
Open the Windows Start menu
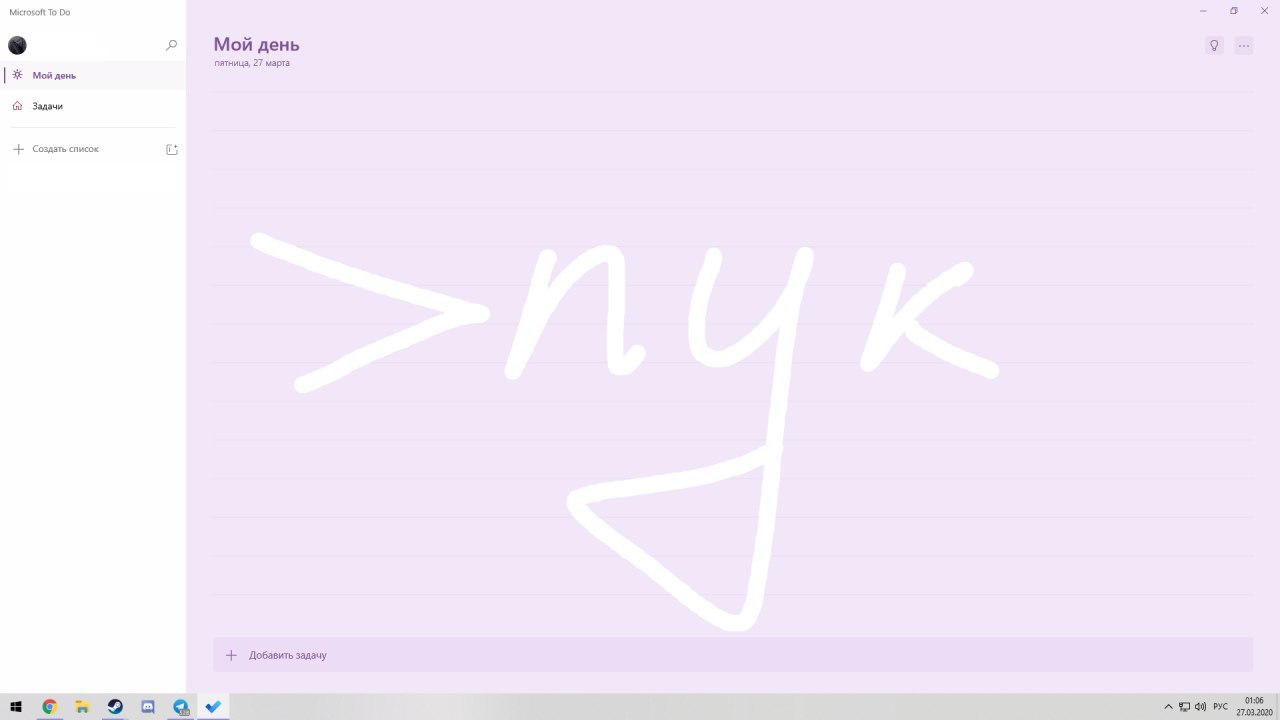click(16, 706)
